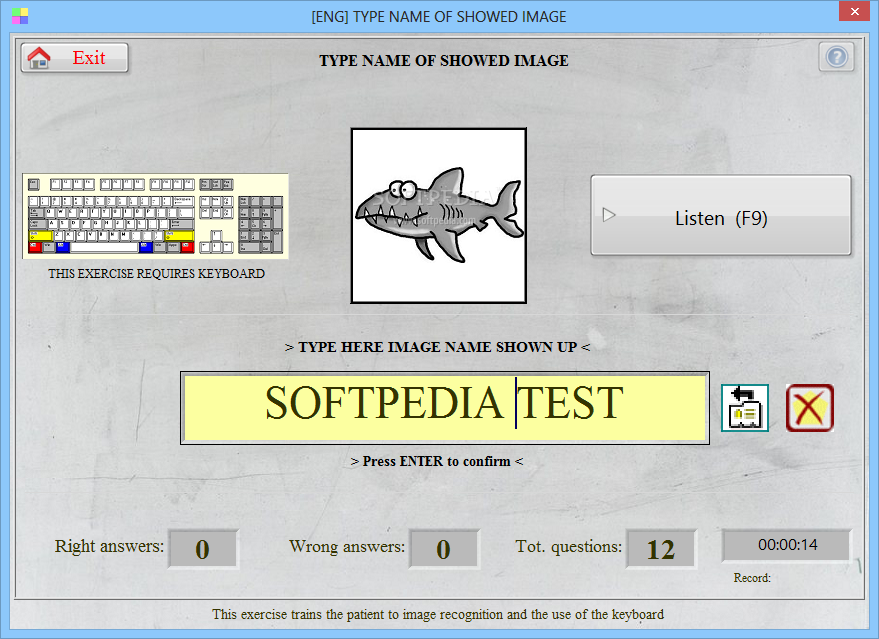This screenshot has width=879, height=639.
Task: Click the paste-from-clipboard icon
Action: pyautogui.click(x=744, y=408)
